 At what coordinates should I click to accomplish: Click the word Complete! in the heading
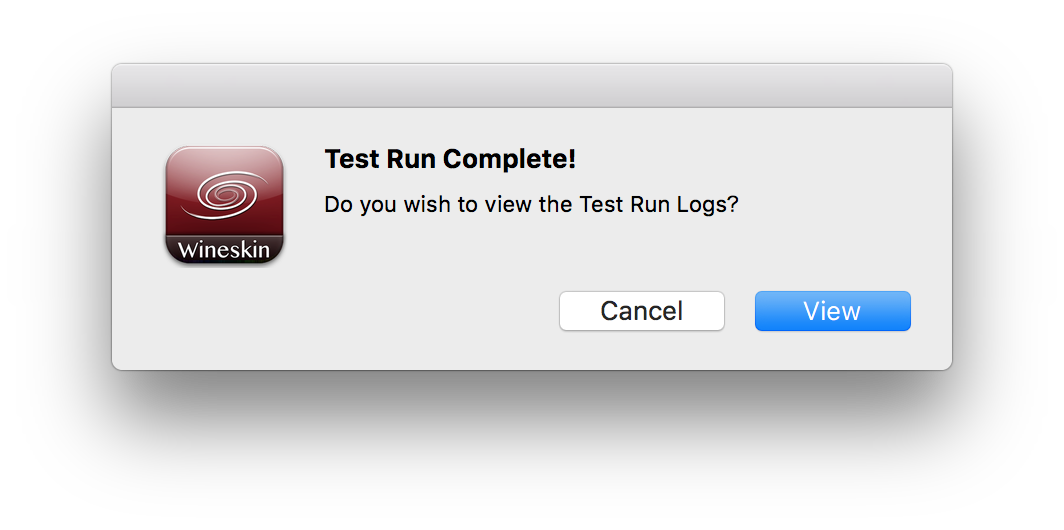(509, 160)
